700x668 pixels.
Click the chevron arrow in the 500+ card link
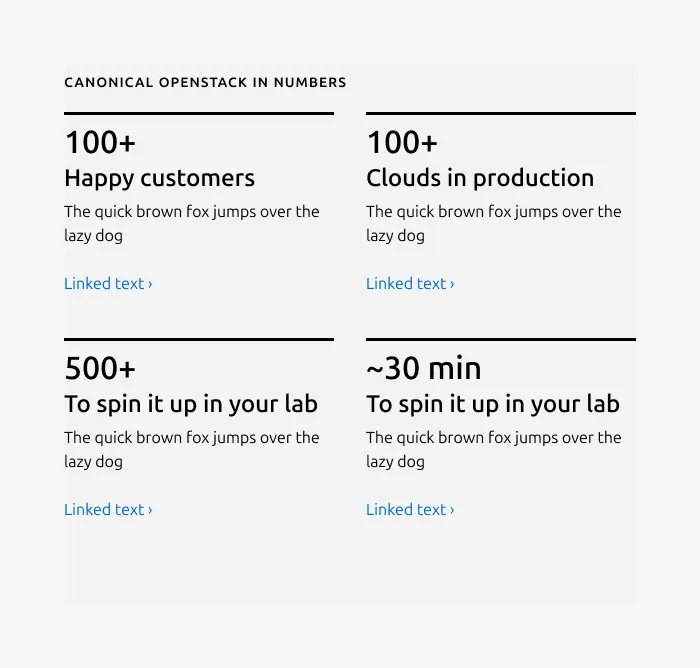coord(150,510)
